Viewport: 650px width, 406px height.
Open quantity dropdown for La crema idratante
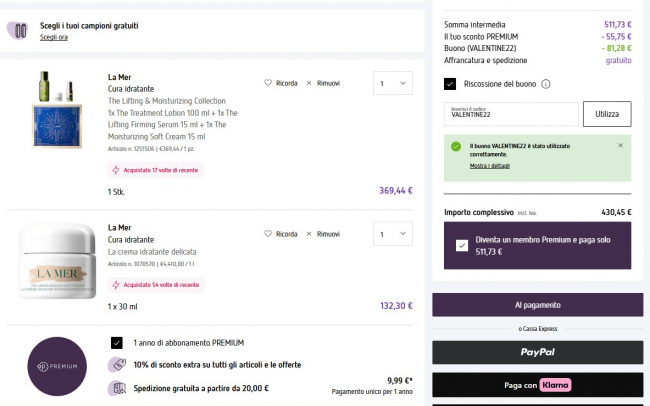(x=391, y=235)
